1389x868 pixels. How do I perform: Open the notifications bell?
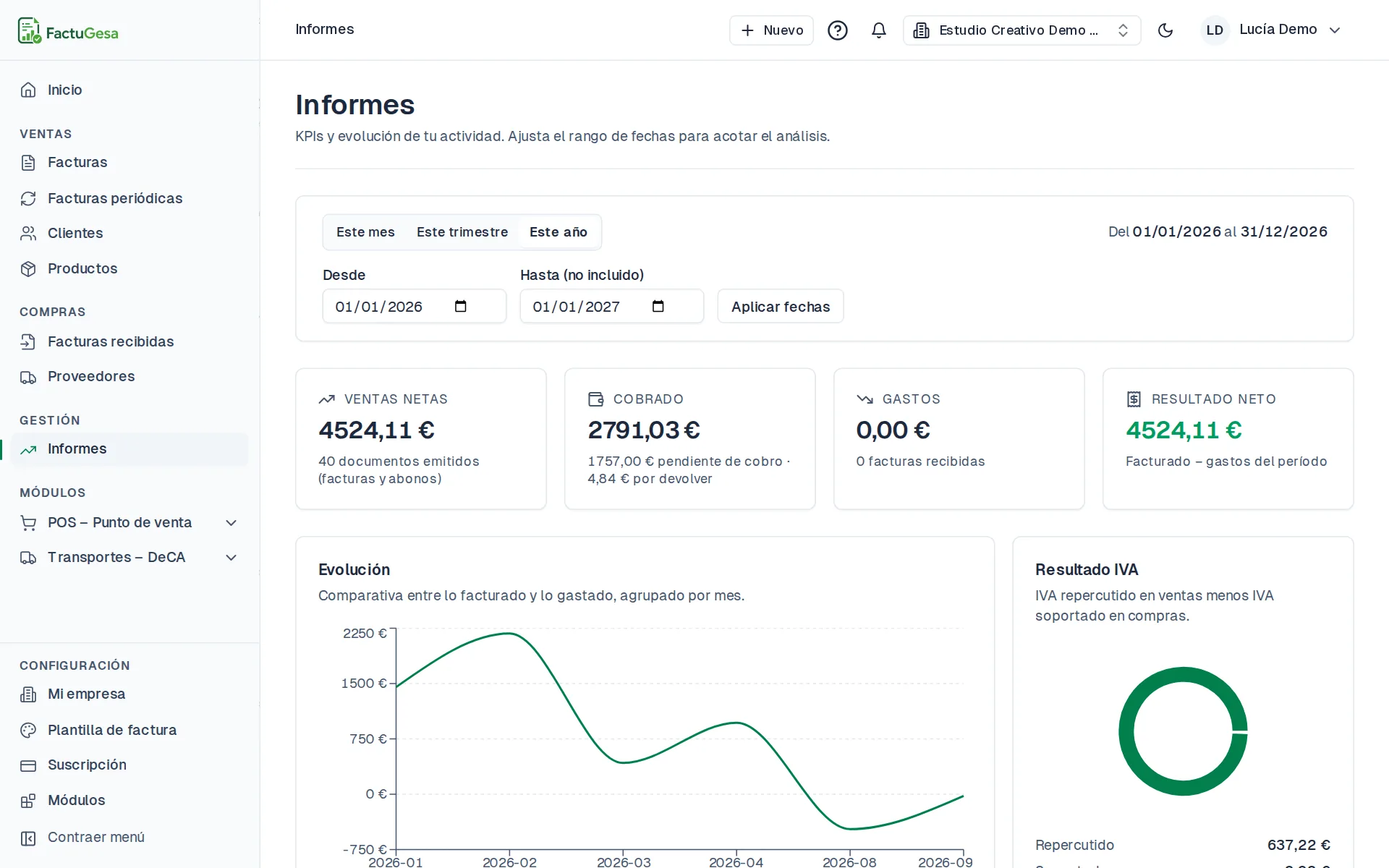click(879, 30)
